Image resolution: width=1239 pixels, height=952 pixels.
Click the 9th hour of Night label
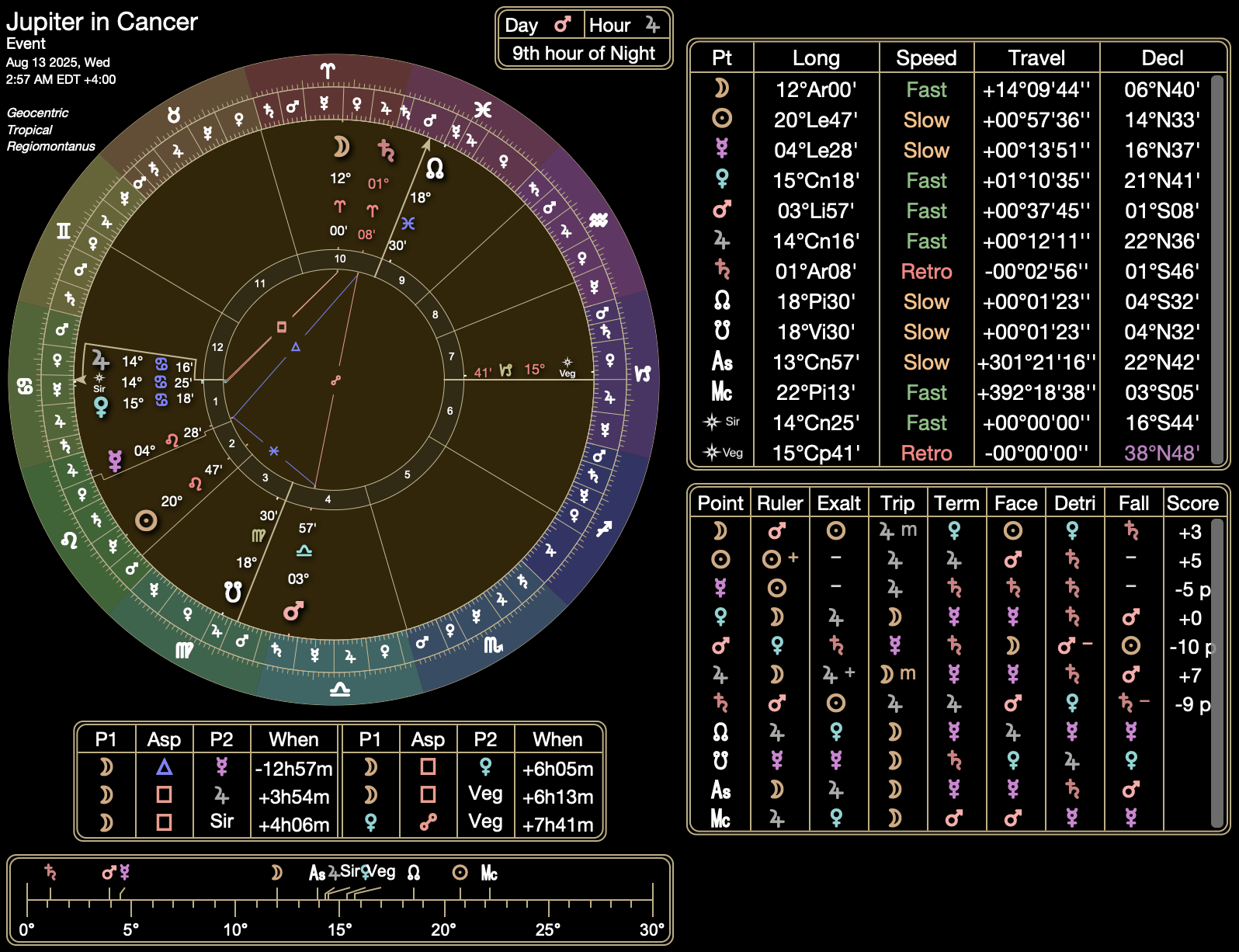(x=583, y=54)
